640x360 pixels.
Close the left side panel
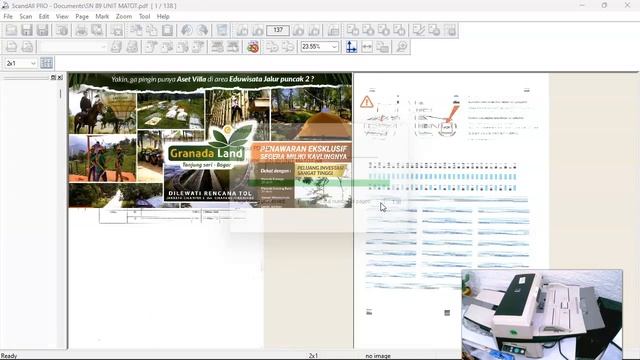(x=60, y=77)
